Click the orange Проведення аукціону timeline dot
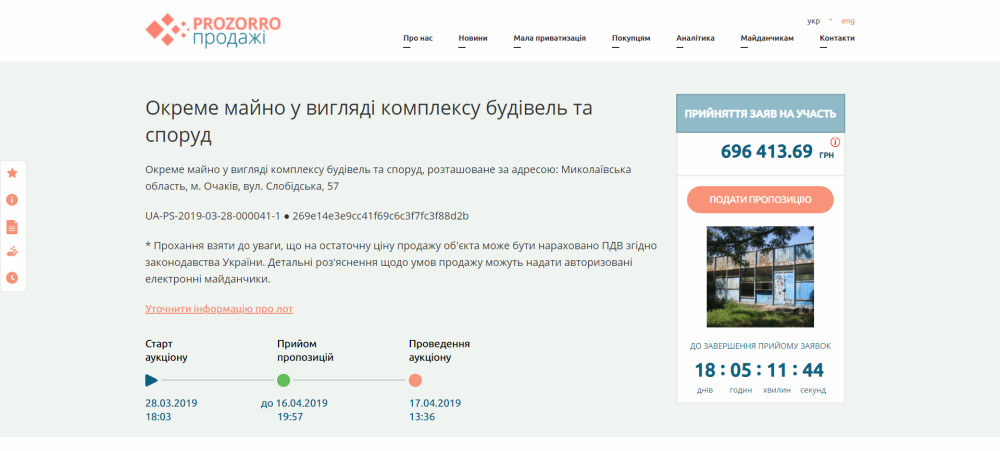Viewport: 1000px width, 451px height. pos(415,380)
